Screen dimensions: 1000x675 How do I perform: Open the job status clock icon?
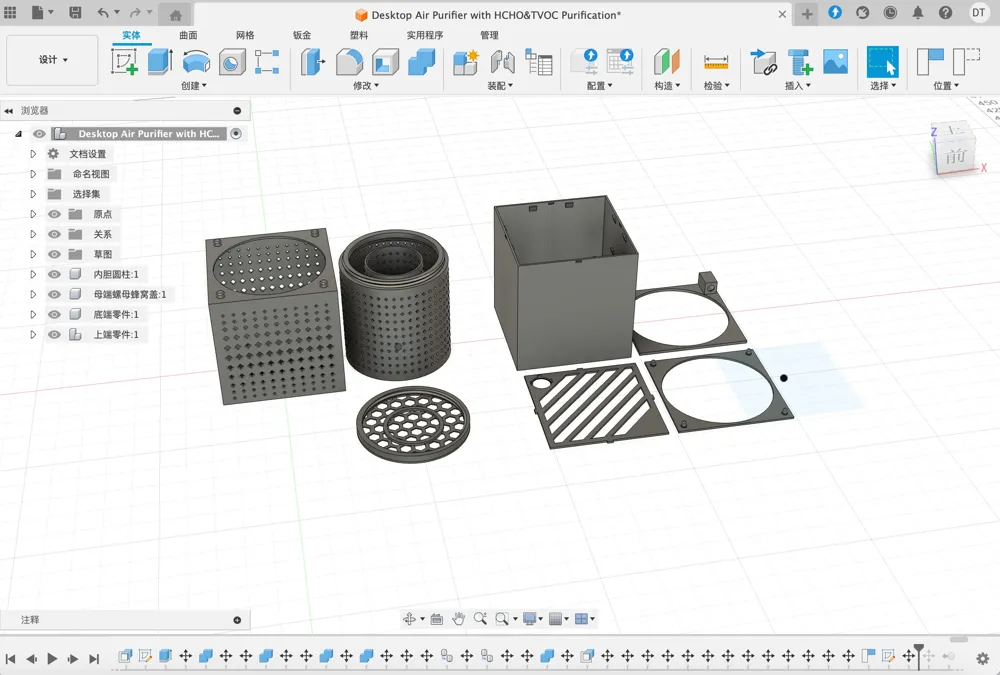click(890, 13)
